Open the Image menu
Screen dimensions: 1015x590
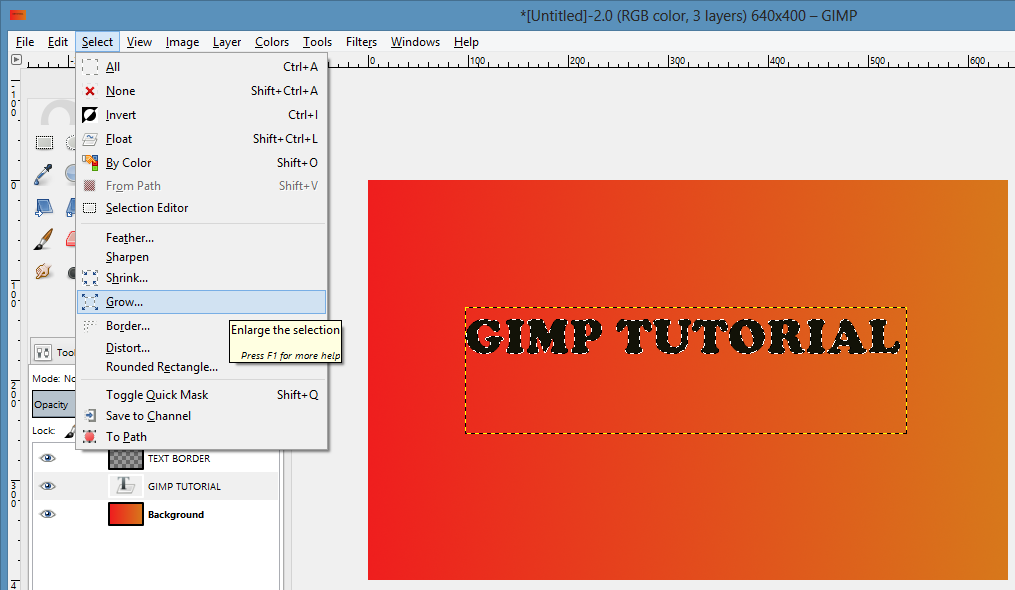coord(182,41)
